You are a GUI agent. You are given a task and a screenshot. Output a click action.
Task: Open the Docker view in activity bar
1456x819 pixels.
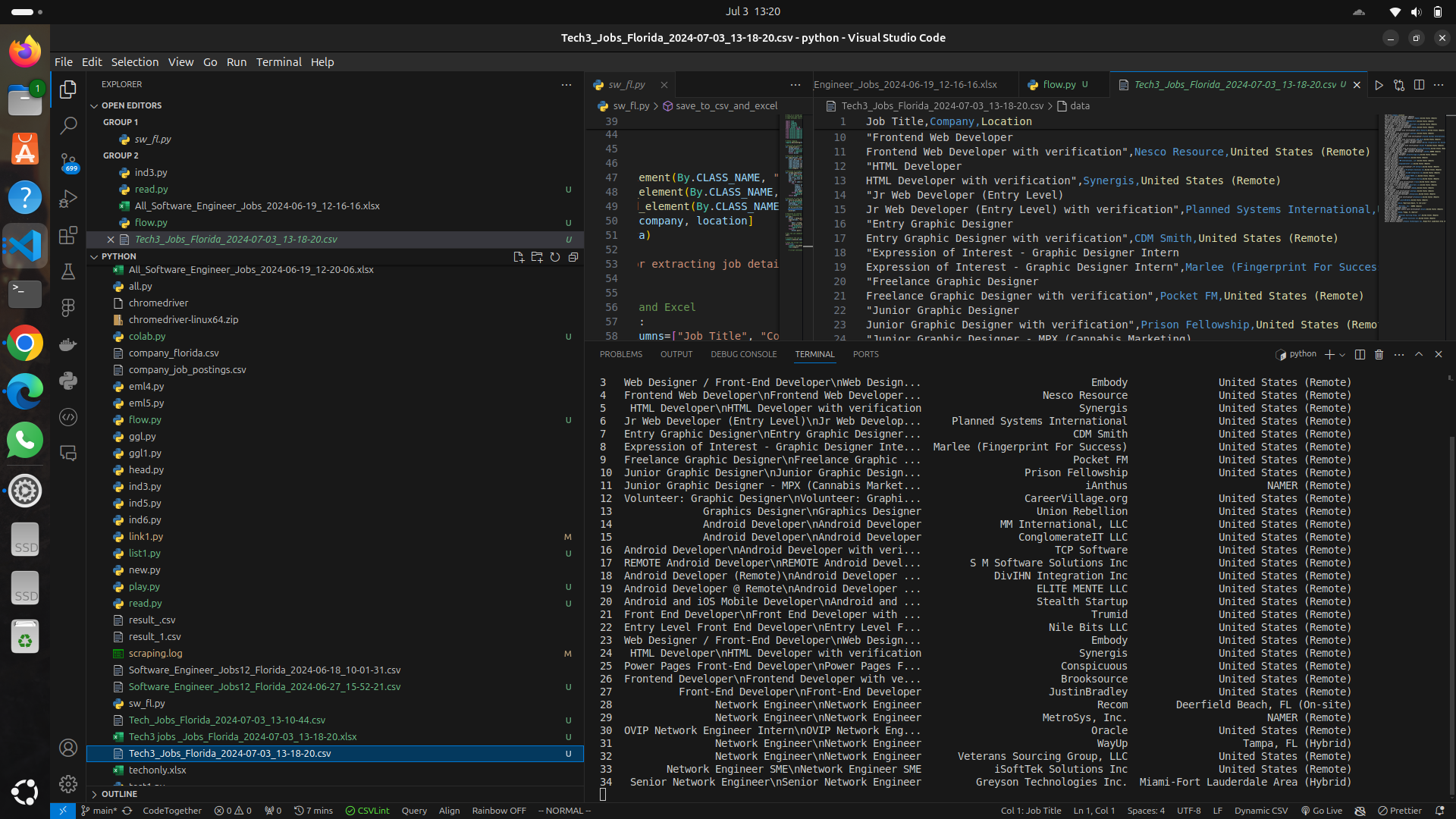click(68, 344)
